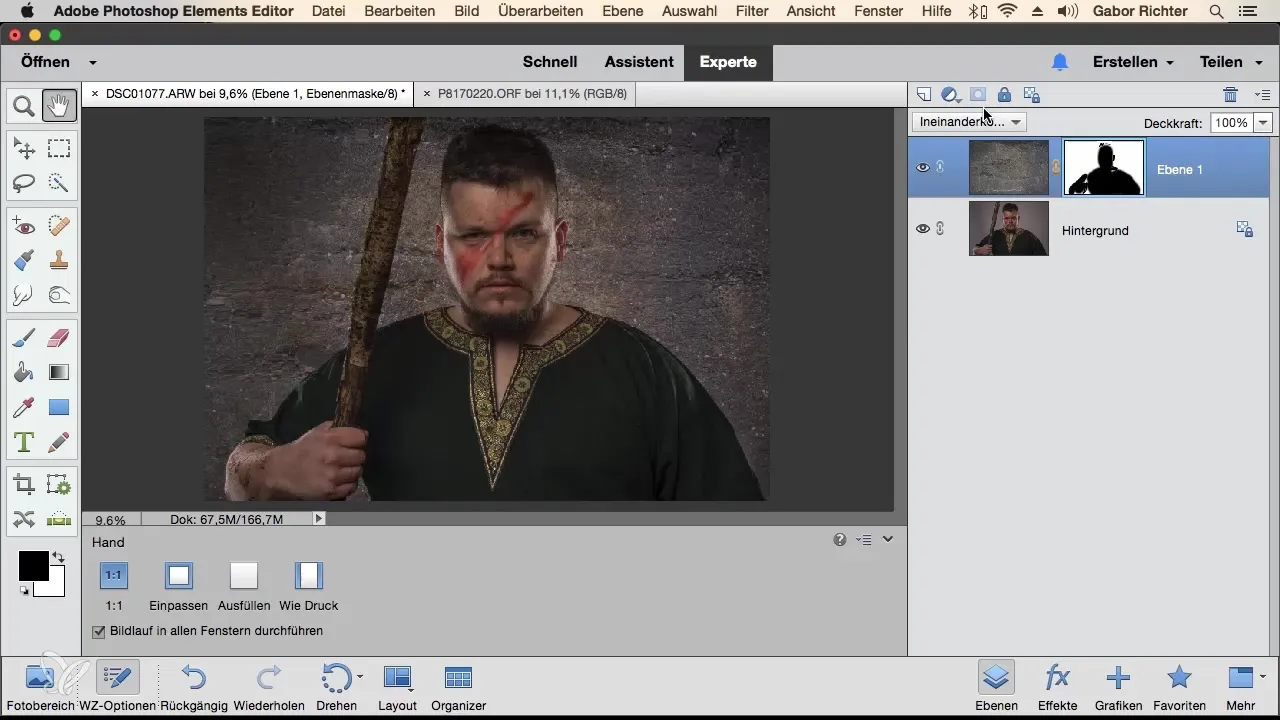Hide the Ebene 1 layer
The image size is (1280, 720).
point(923,168)
